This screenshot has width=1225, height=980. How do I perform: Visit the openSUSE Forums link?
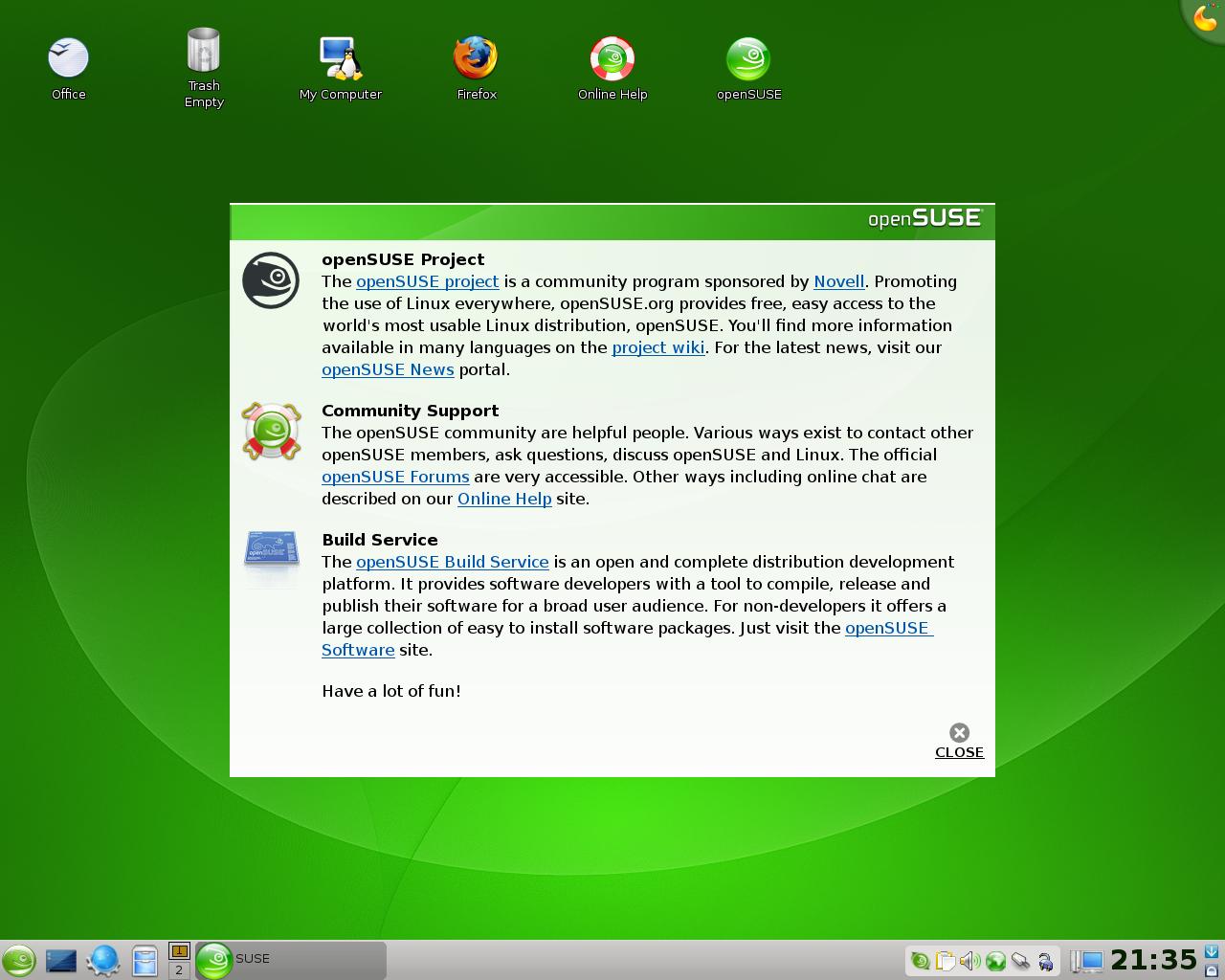[x=395, y=477]
